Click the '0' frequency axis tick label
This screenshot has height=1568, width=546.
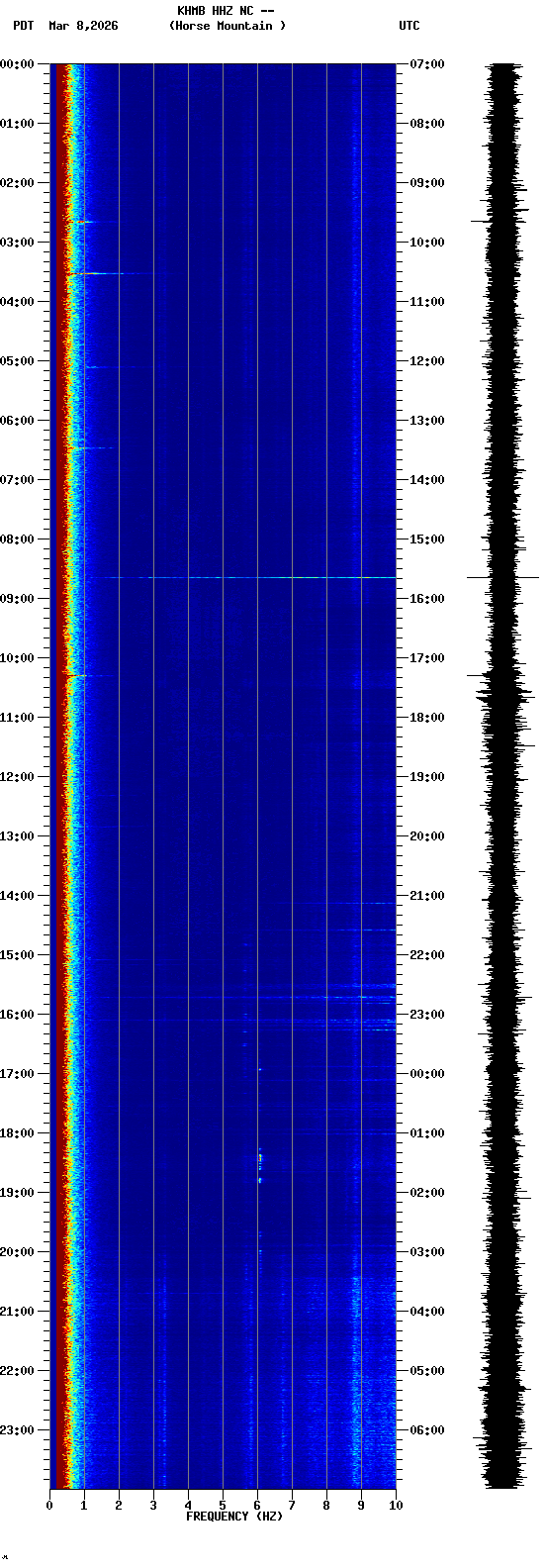(x=49, y=1506)
